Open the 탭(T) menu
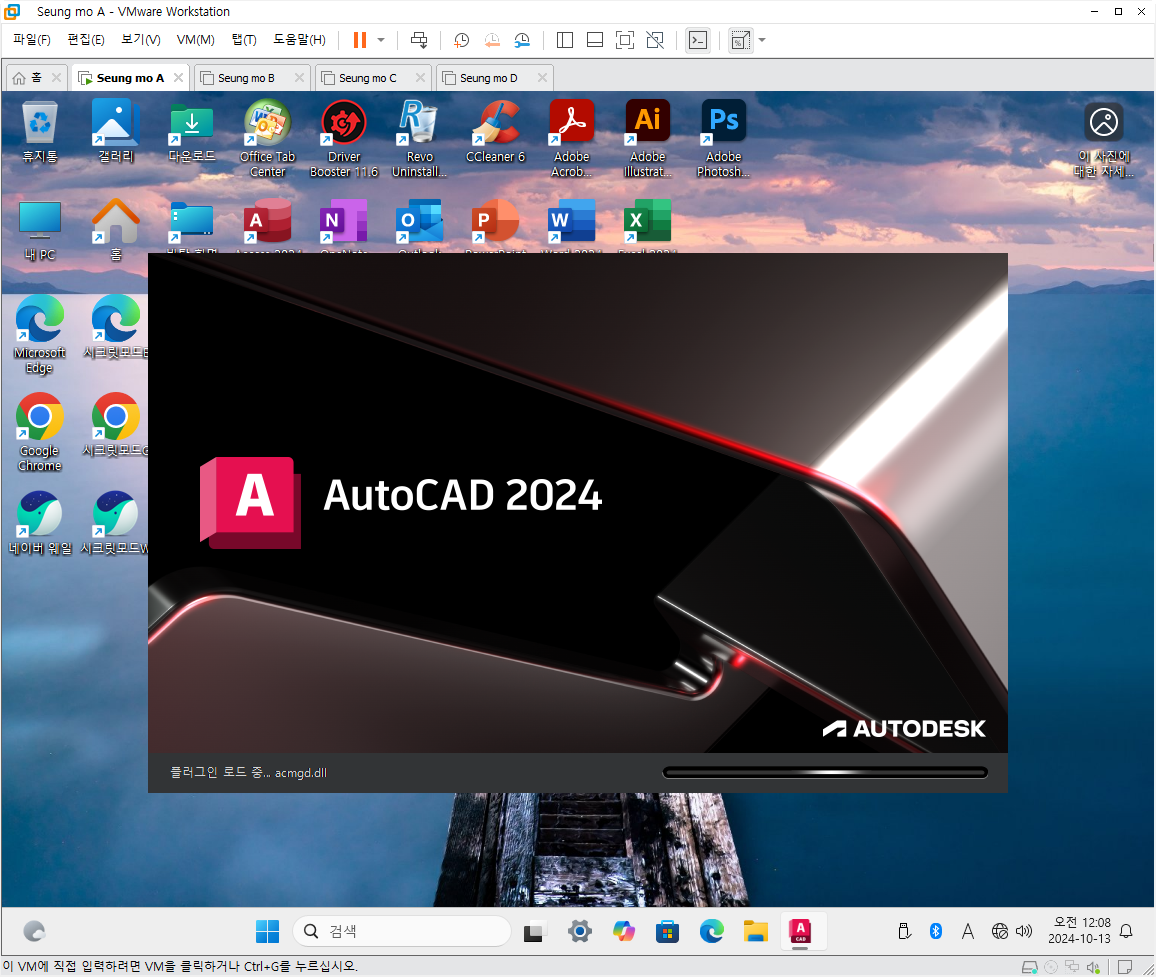The image size is (1156, 977). 244,39
